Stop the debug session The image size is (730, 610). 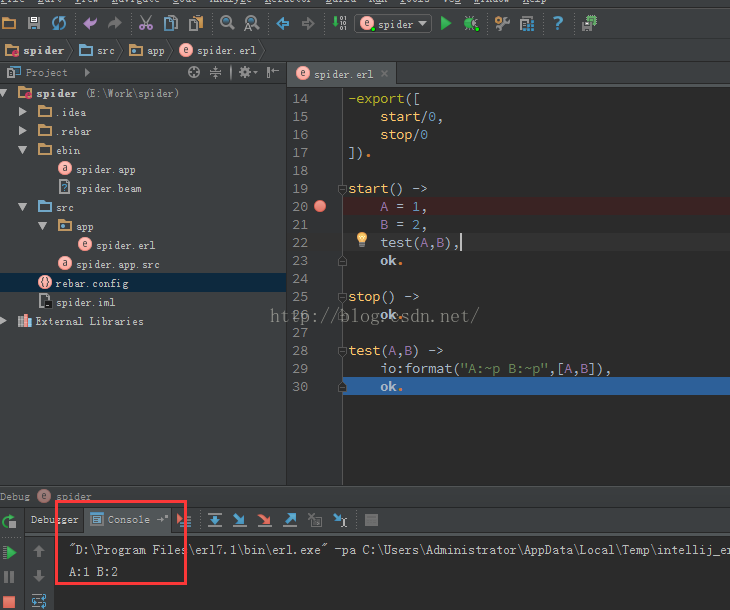9,602
